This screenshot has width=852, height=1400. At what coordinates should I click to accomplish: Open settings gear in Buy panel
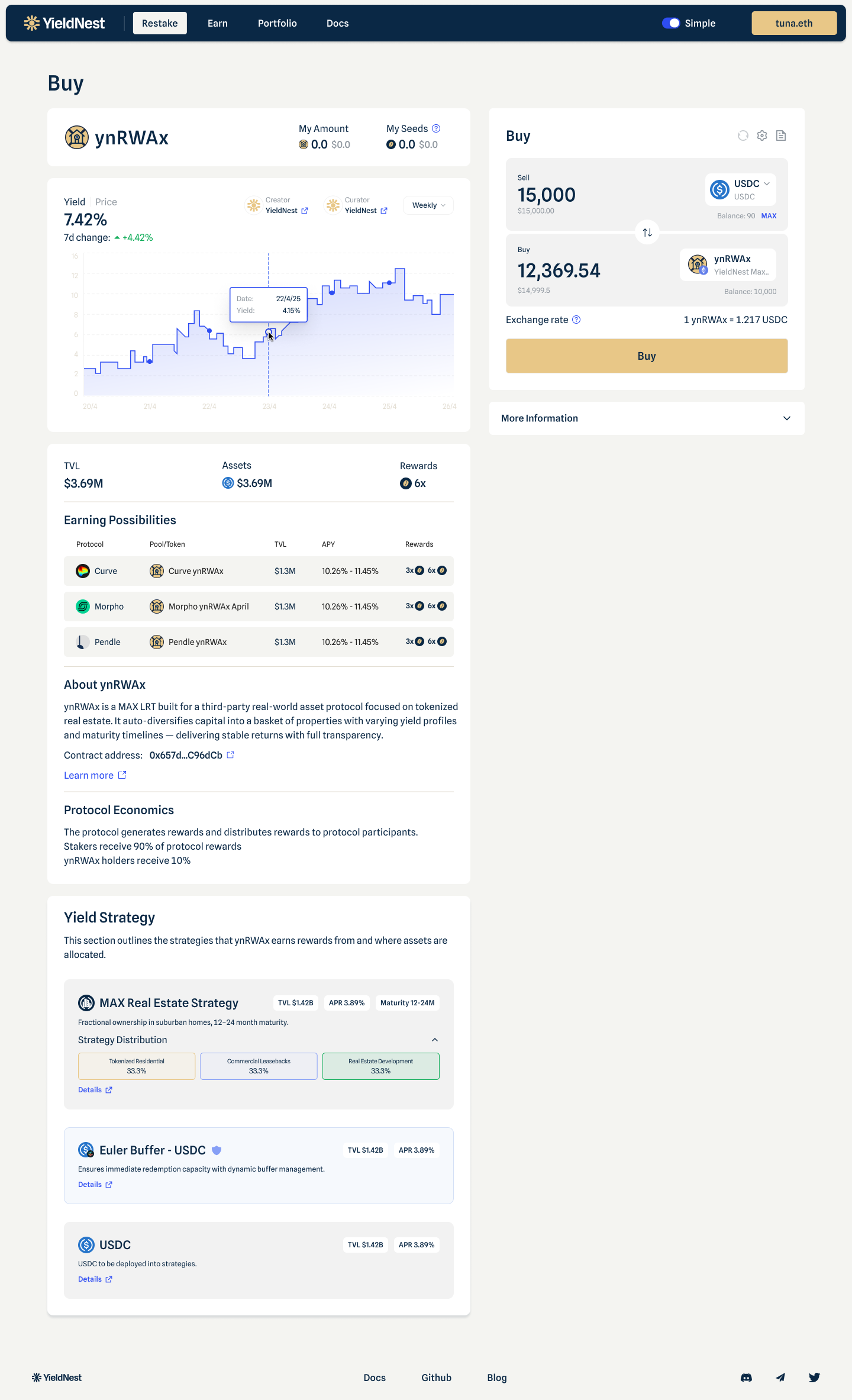762,136
